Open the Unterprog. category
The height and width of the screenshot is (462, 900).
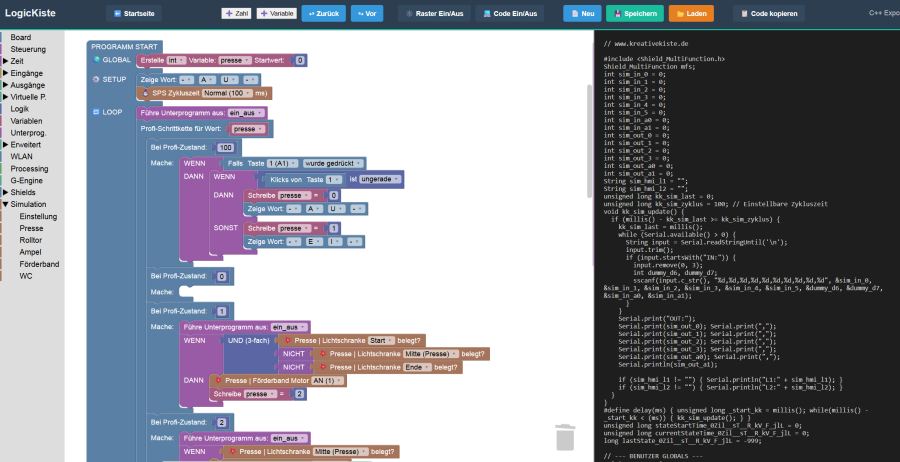pos(28,133)
